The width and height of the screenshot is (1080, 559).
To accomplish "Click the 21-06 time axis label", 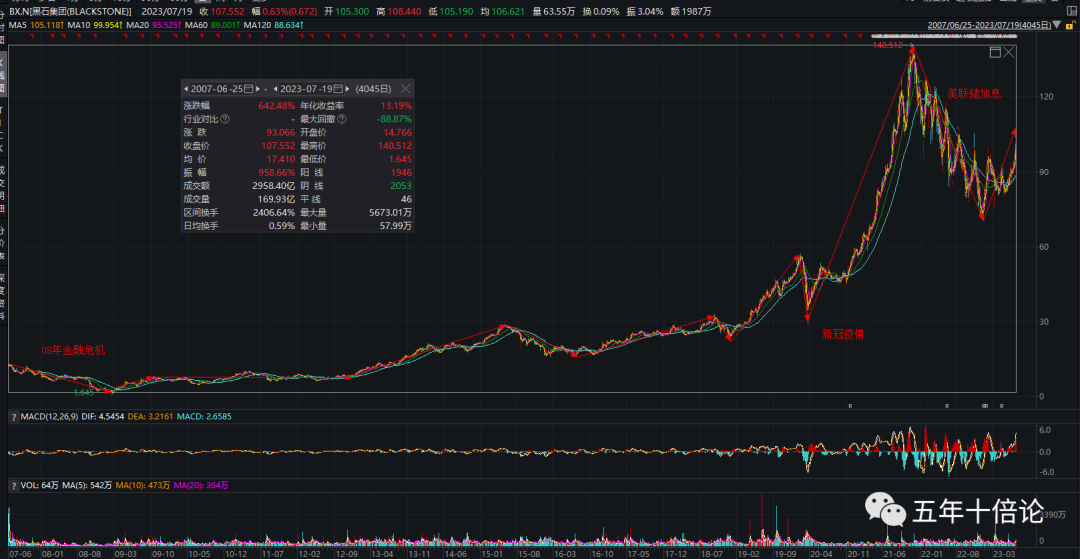I will click(894, 553).
